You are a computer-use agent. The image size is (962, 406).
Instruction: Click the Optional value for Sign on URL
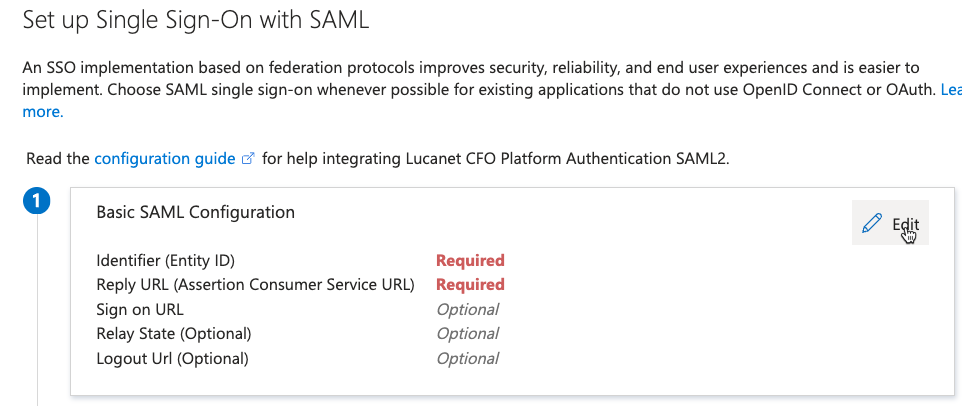coord(467,309)
